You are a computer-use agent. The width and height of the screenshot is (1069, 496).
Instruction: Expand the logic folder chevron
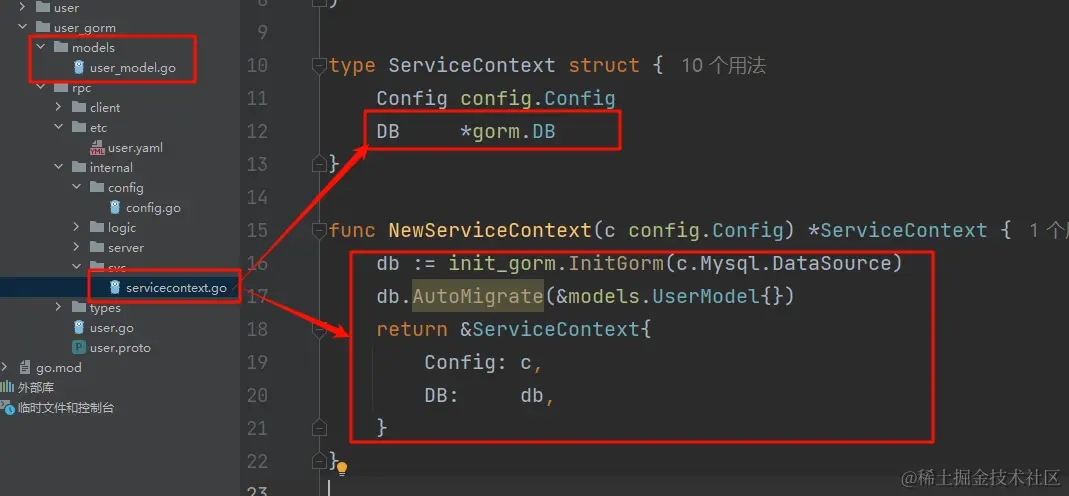click(77, 228)
